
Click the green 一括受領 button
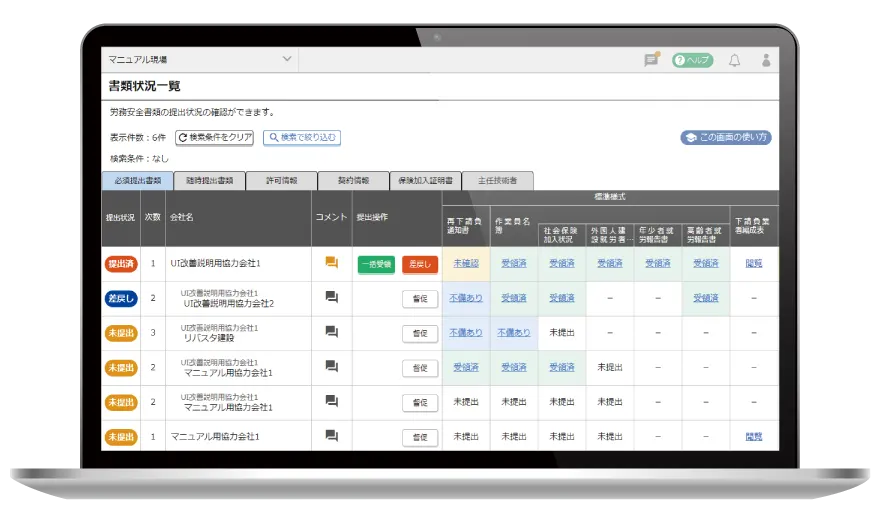pos(376,264)
